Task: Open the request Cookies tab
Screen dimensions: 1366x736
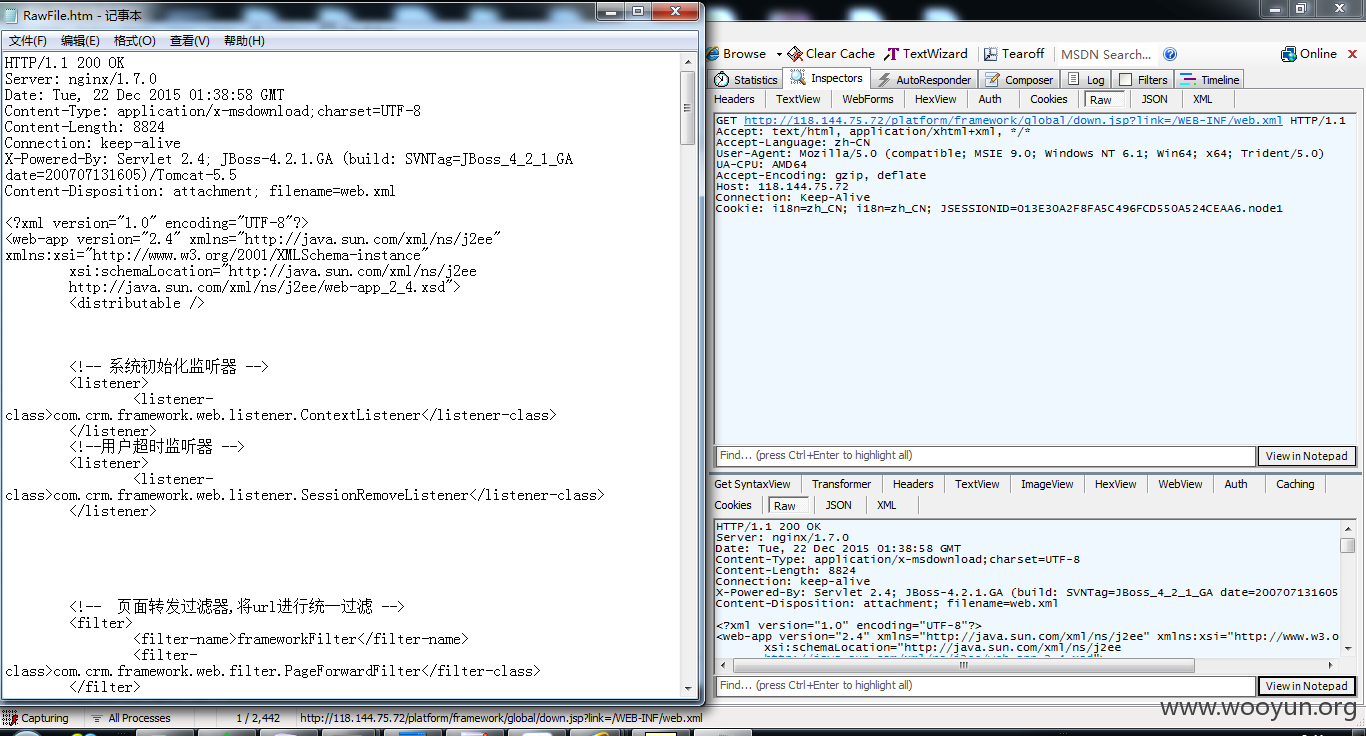Action: 1049,99
